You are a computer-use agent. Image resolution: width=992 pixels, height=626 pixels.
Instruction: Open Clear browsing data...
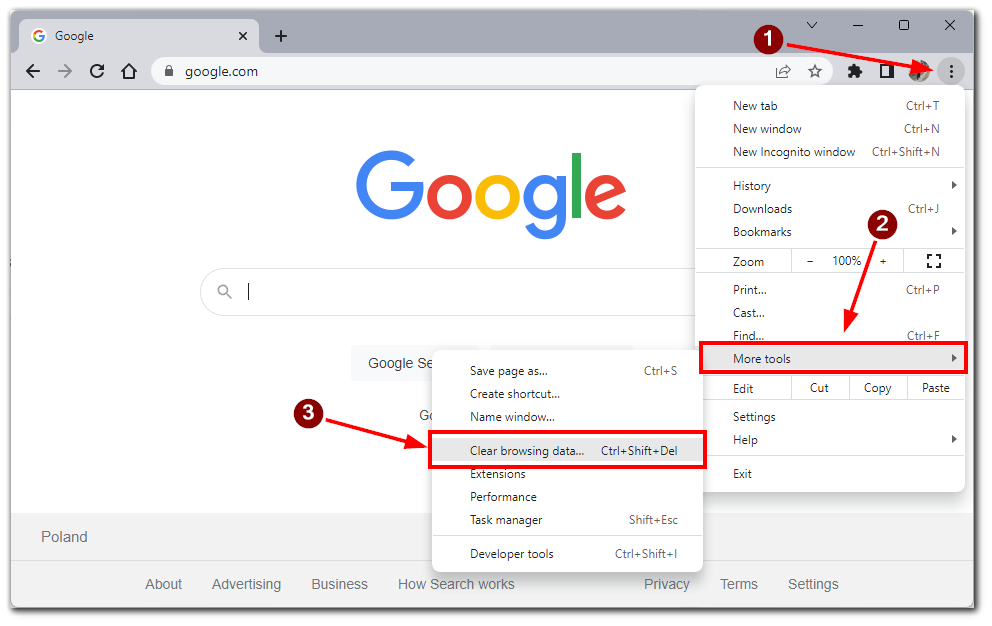tap(567, 451)
